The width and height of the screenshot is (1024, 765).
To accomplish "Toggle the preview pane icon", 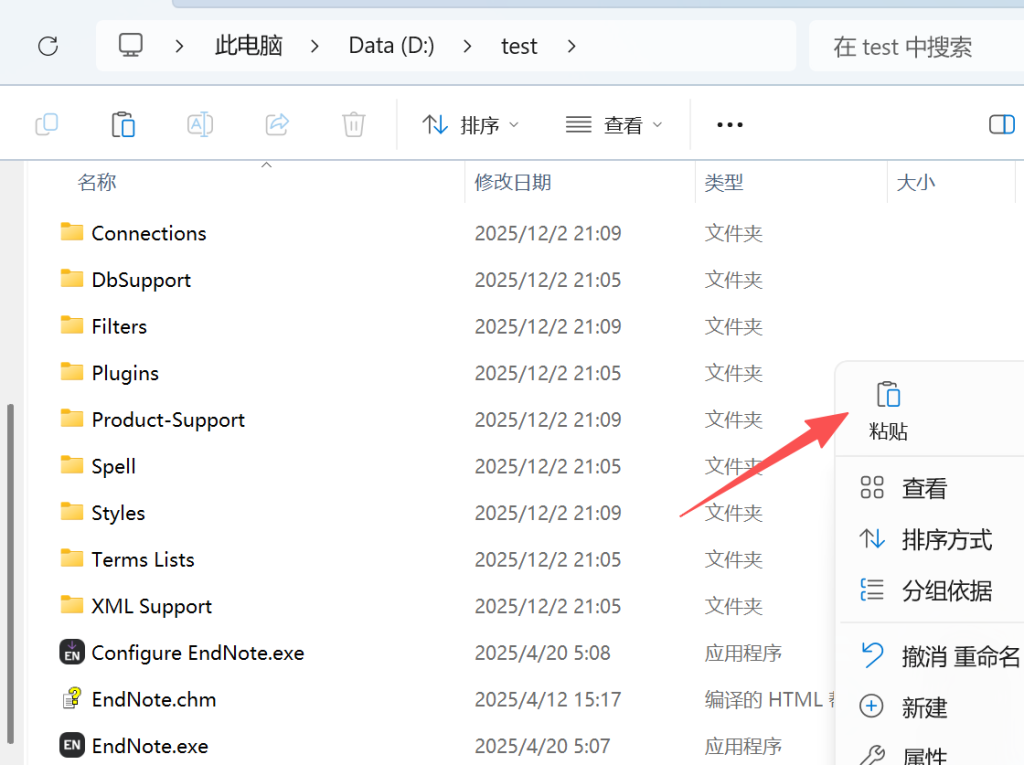I will coord(1001,125).
